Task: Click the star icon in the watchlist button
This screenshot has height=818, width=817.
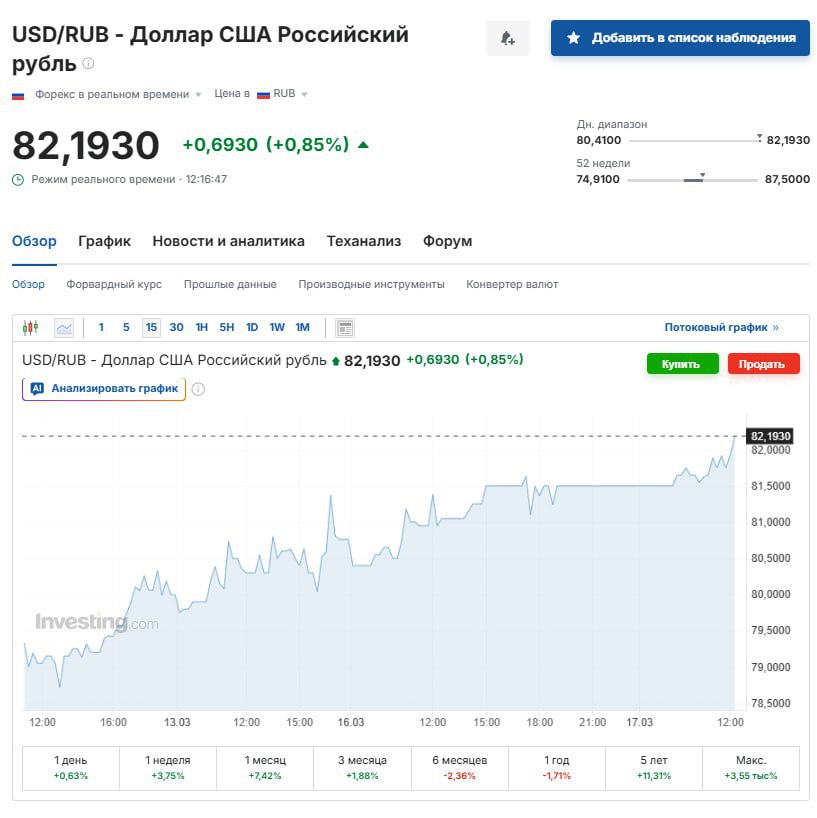Action: [573, 38]
